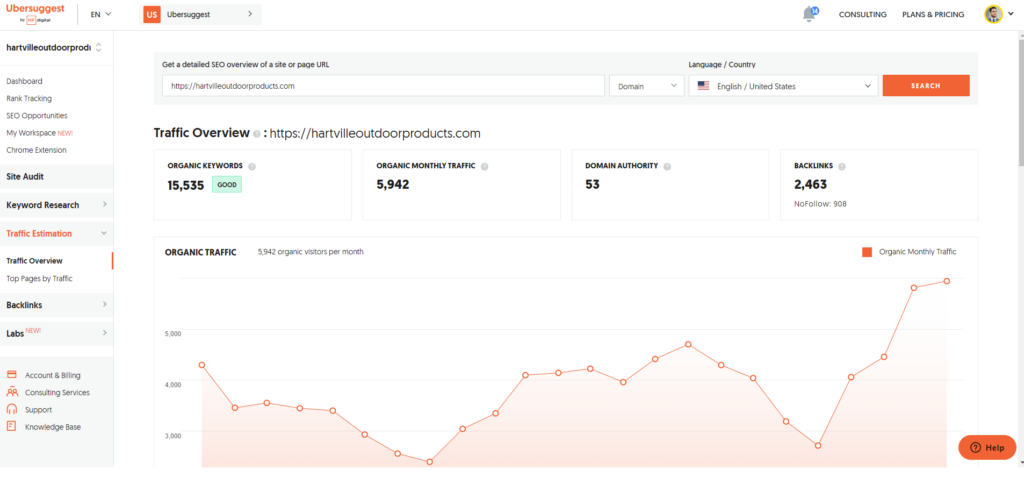The width and height of the screenshot is (1024, 477).
Task: Click info icon next to Organic Keywords
Action: click(x=252, y=167)
